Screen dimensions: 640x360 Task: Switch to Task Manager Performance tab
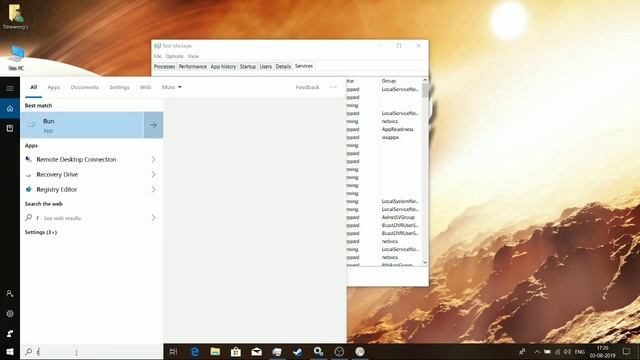point(193,67)
